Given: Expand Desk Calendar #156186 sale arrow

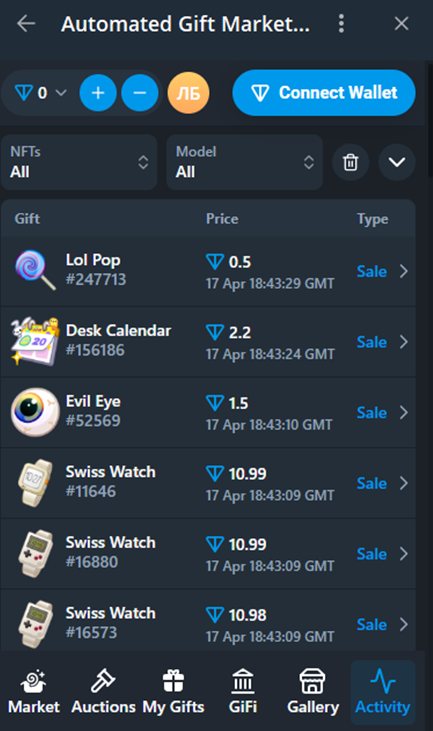Looking at the screenshot, I should (x=404, y=342).
